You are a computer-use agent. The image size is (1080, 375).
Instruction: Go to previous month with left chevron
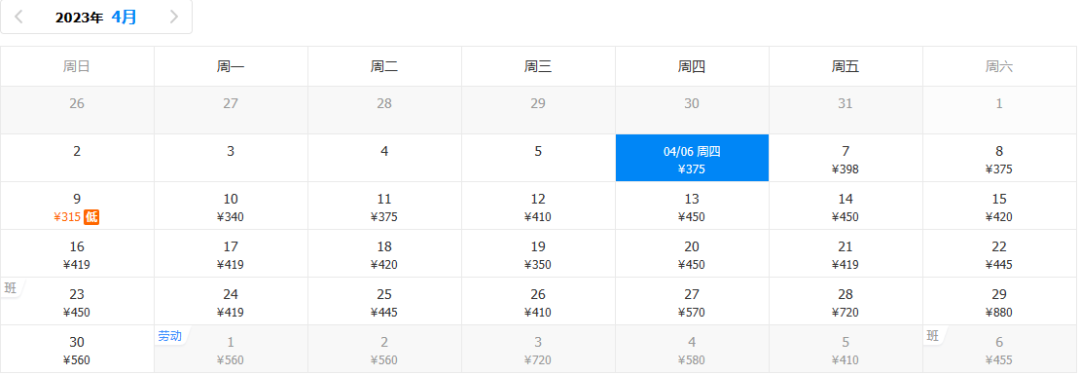(19, 17)
